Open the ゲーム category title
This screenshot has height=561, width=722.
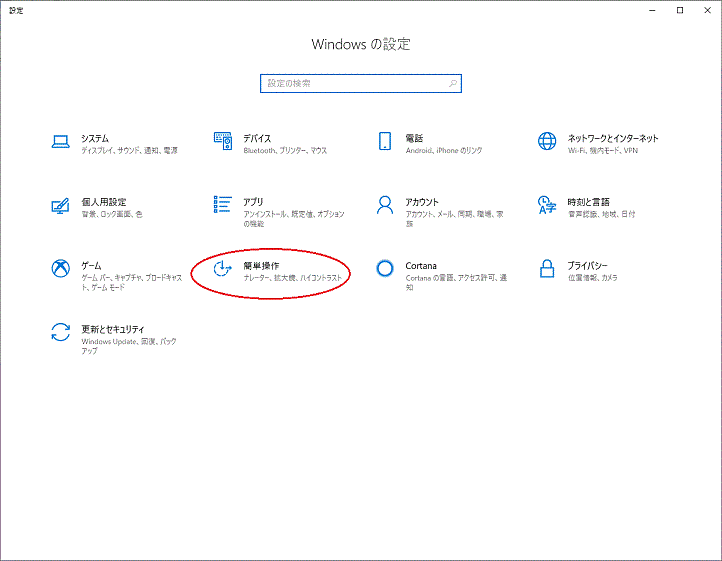91,266
